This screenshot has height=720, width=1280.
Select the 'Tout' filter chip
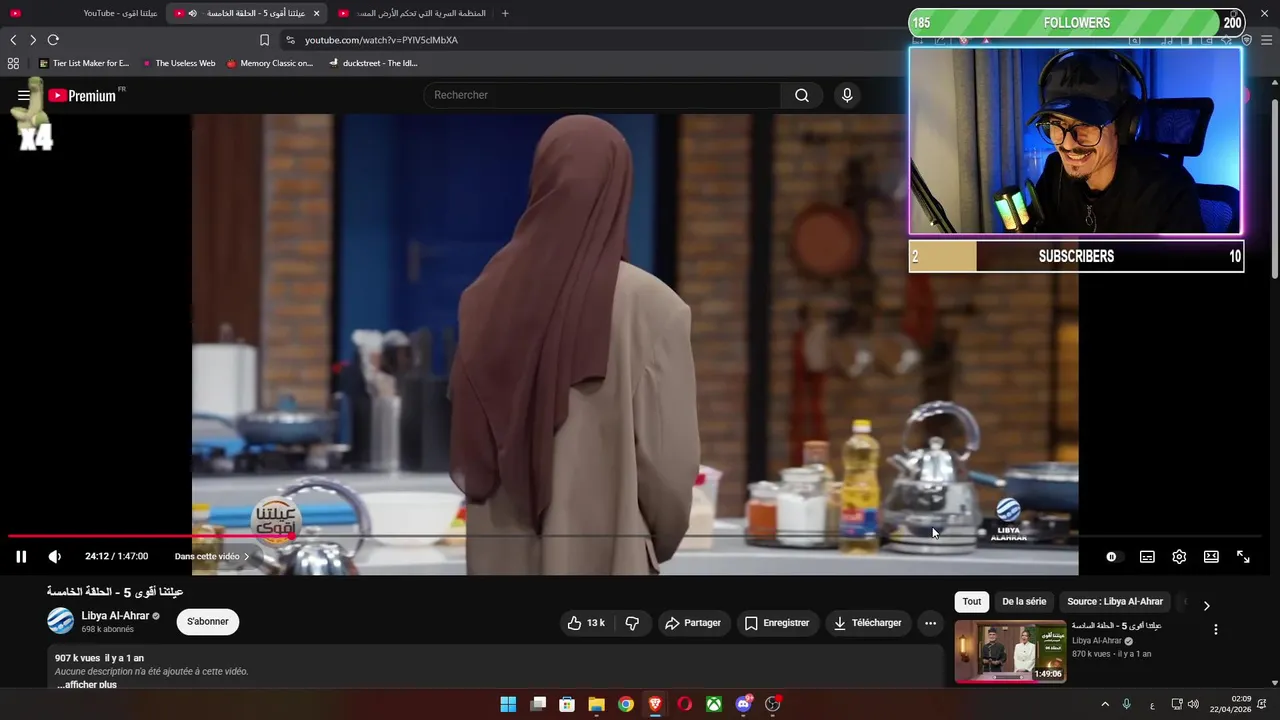point(972,602)
